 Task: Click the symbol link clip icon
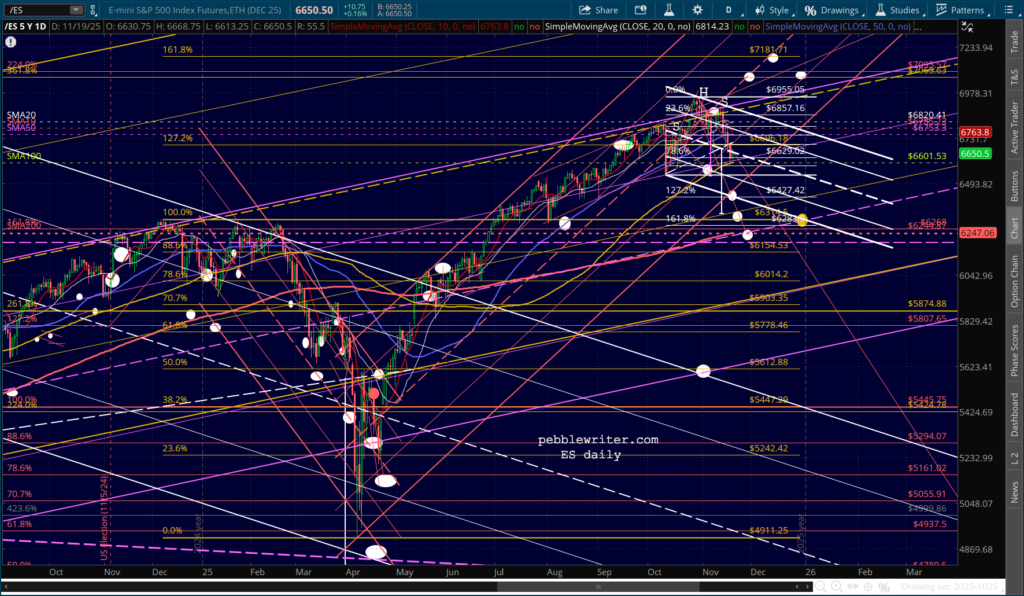tap(93, 10)
